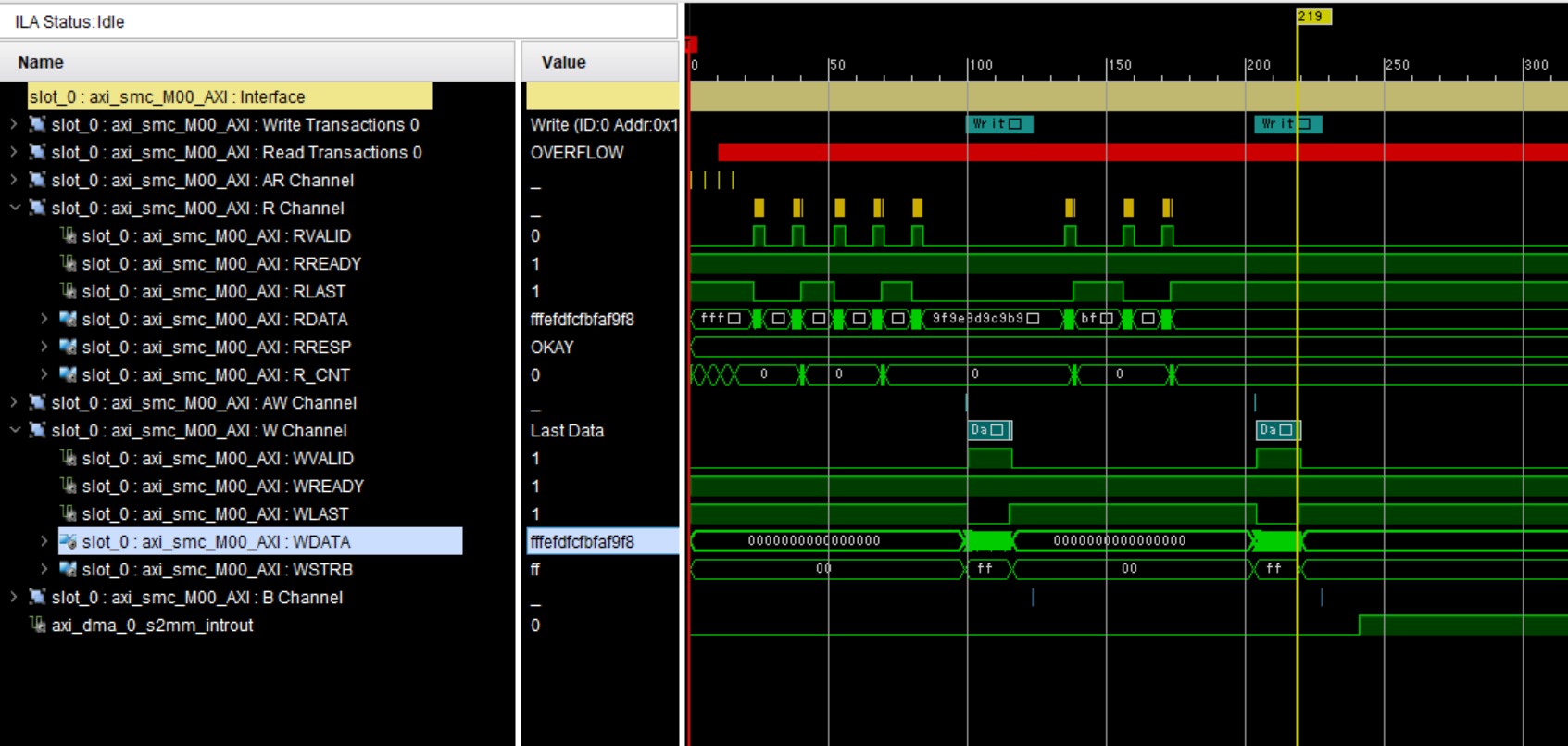Viewport: 1568px width, 746px height.
Task: Click the second Write transaction box near 200
Action: click(x=1287, y=123)
